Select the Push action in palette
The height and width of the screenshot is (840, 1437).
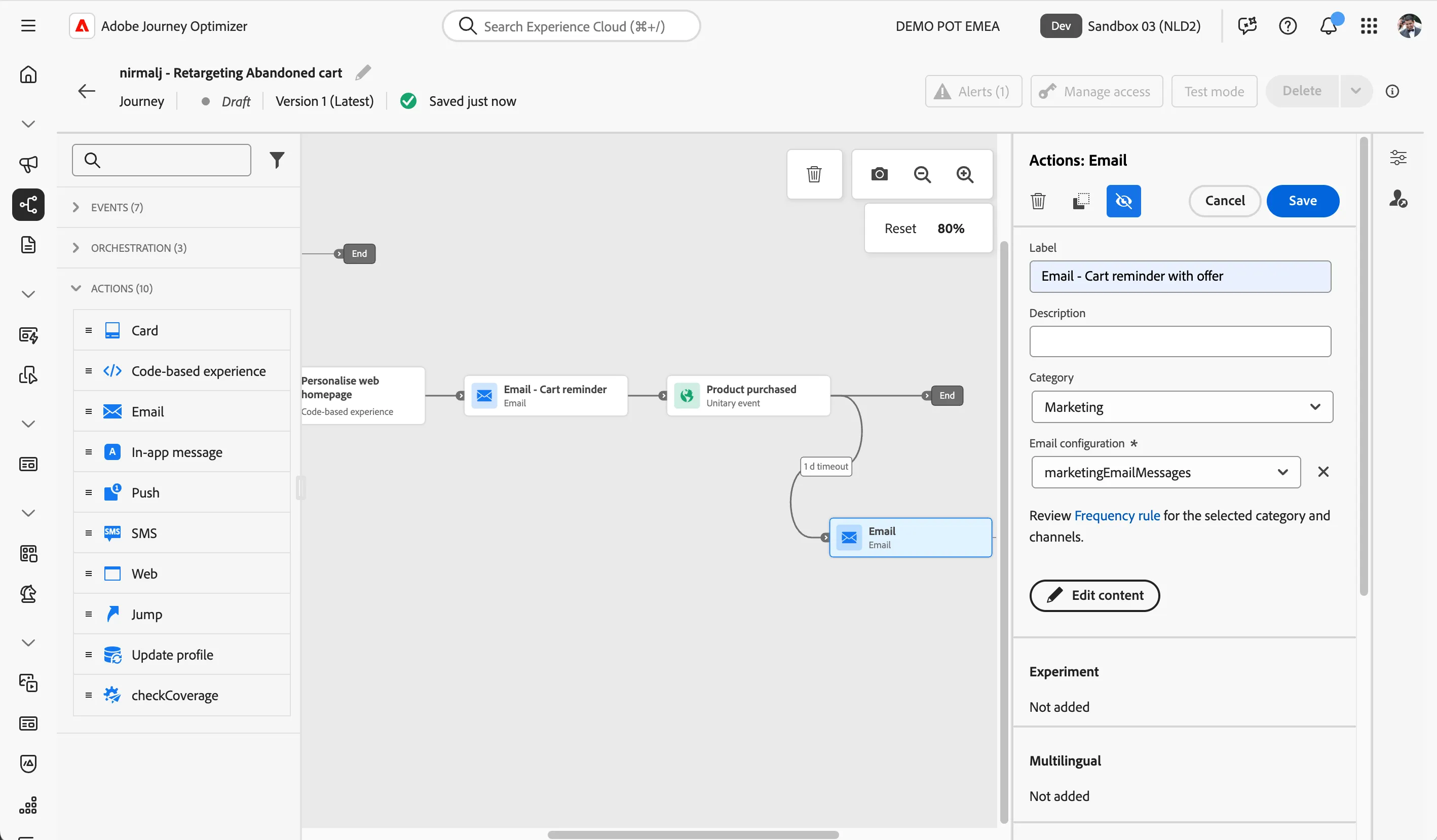point(181,493)
